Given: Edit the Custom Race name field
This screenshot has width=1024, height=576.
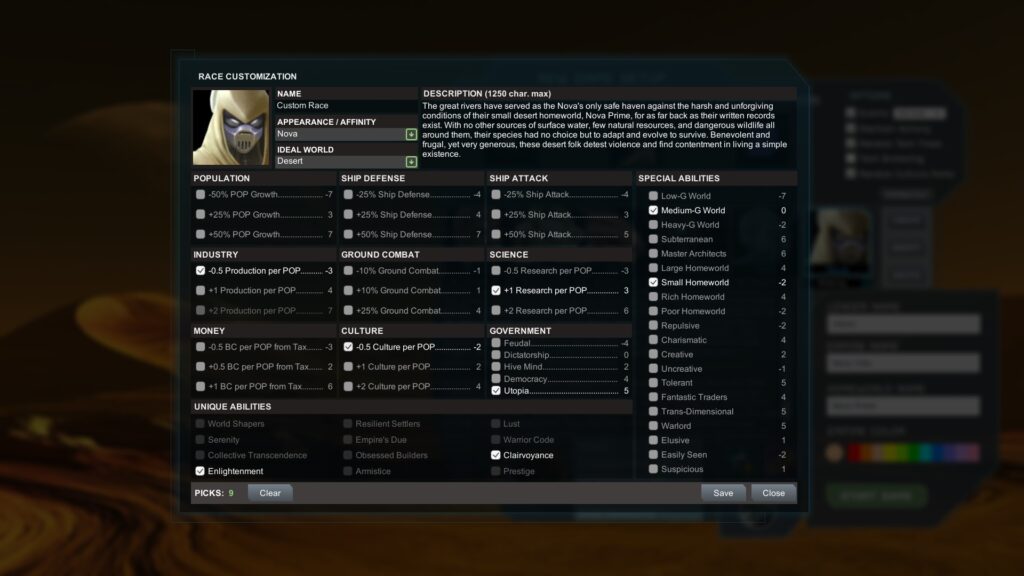Looking at the screenshot, I should click(346, 106).
